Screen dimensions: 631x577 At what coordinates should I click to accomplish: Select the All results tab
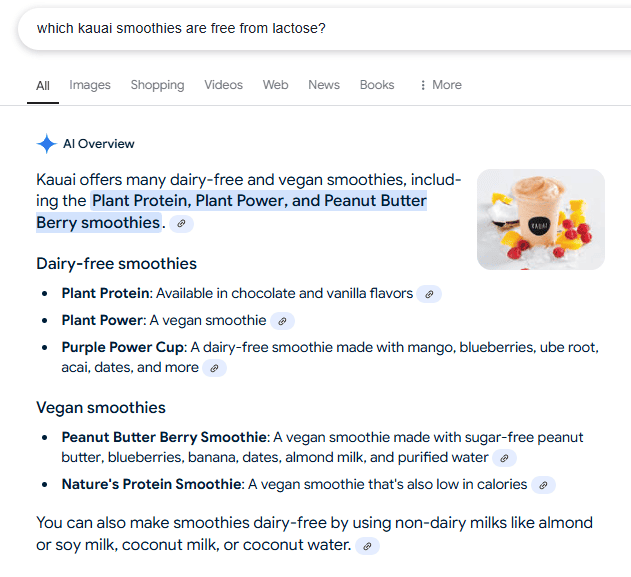point(43,86)
